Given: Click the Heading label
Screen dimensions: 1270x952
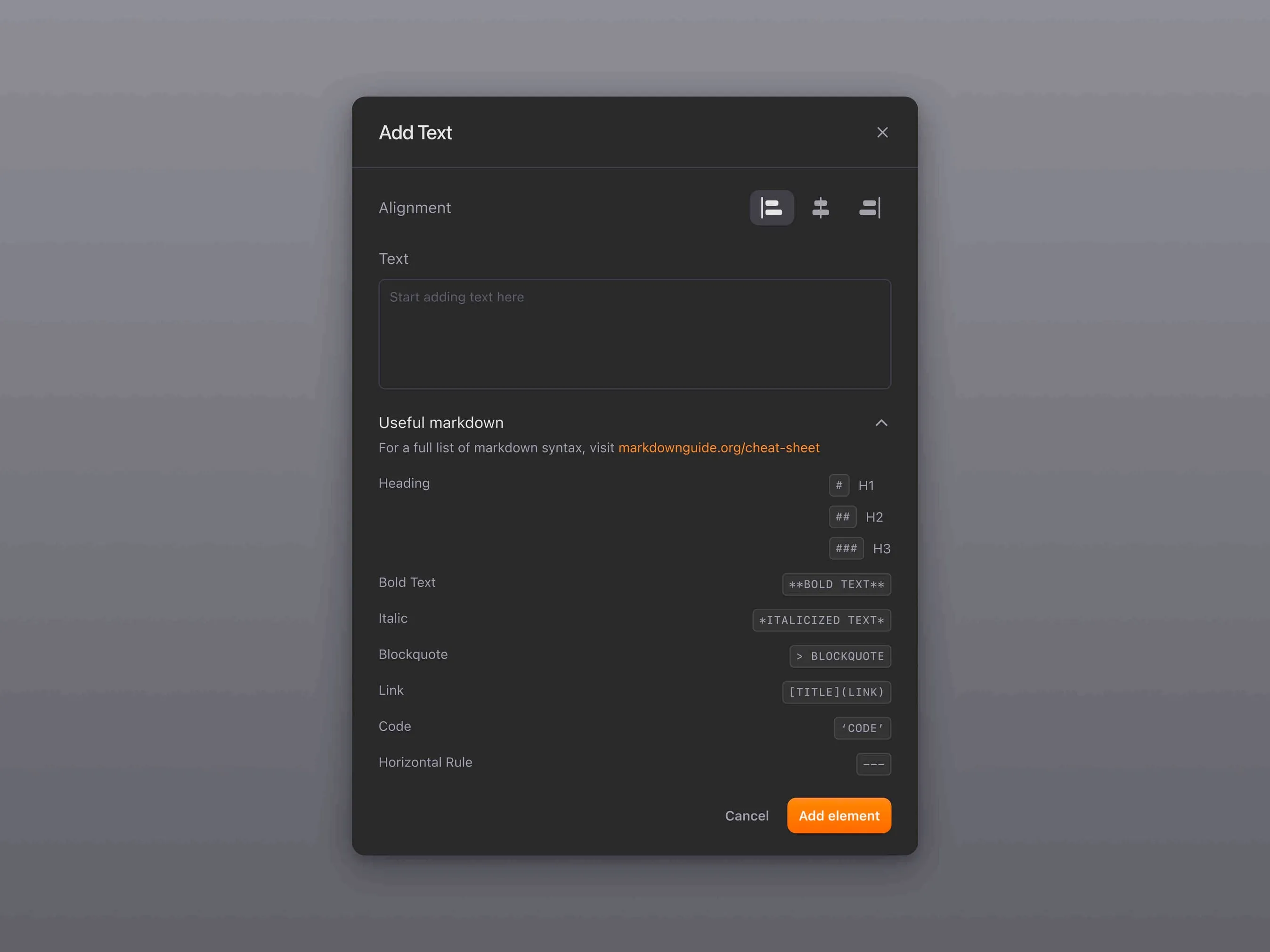Looking at the screenshot, I should 404,483.
